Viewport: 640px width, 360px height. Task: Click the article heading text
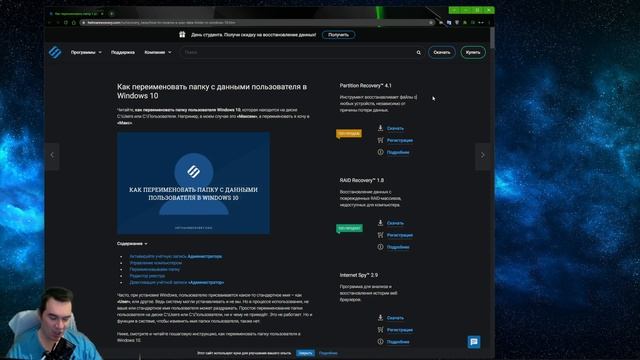point(212,91)
